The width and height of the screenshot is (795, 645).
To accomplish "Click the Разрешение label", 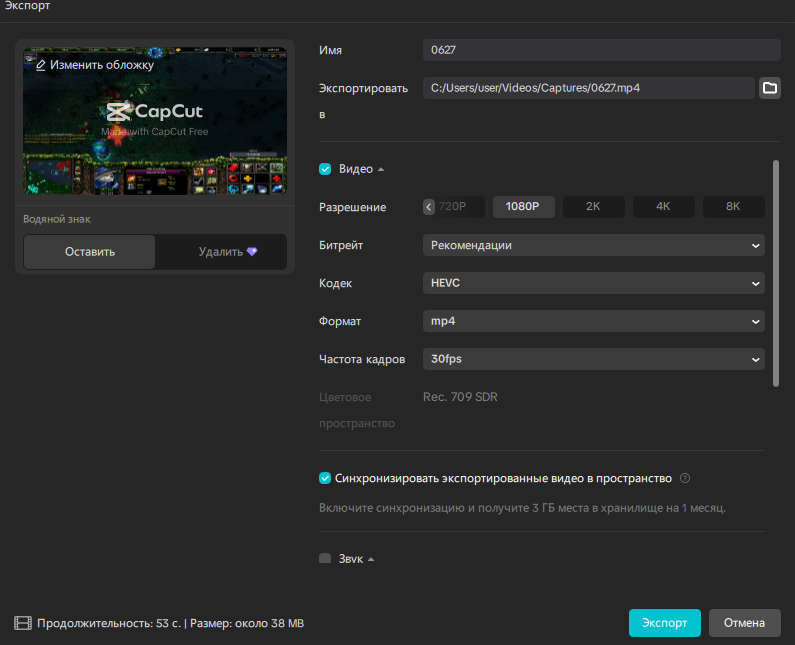I will (x=352, y=207).
